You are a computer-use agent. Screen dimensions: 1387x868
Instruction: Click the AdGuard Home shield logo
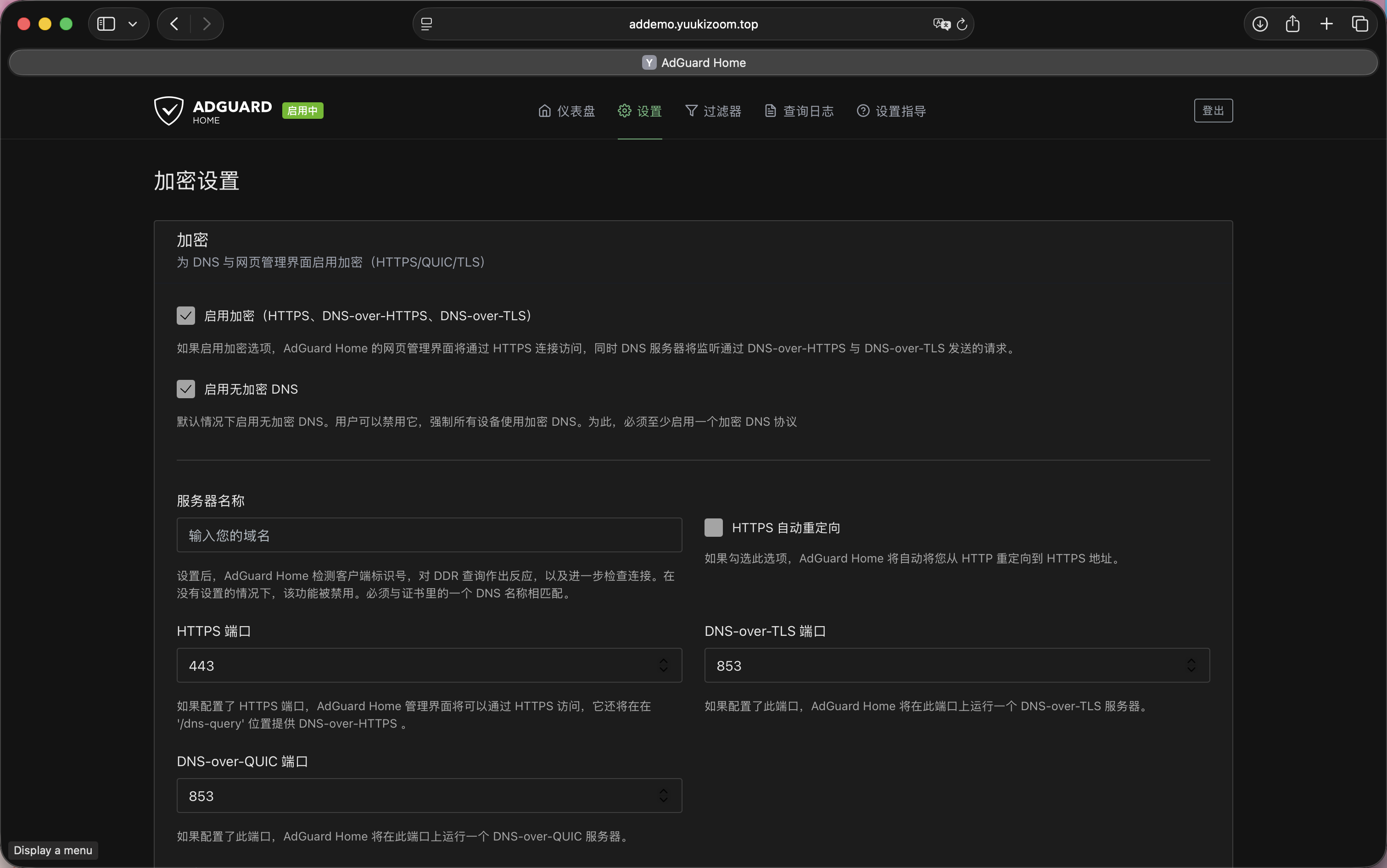(168, 111)
